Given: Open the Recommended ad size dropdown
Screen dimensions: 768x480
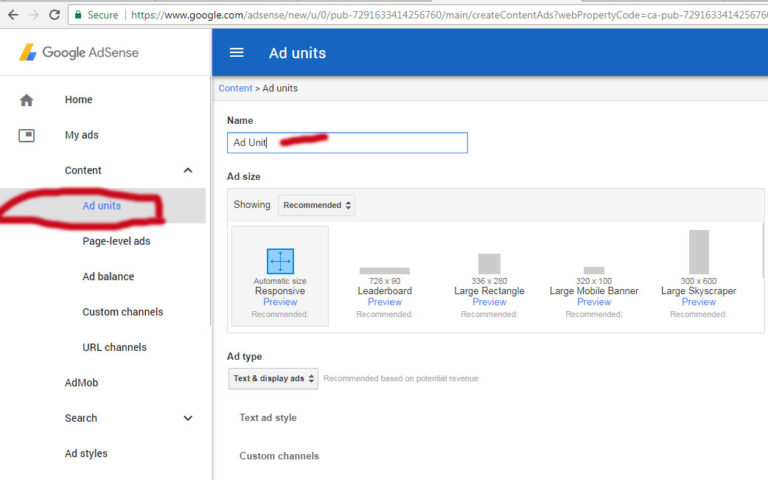Looking at the screenshot, I should 316,205.
